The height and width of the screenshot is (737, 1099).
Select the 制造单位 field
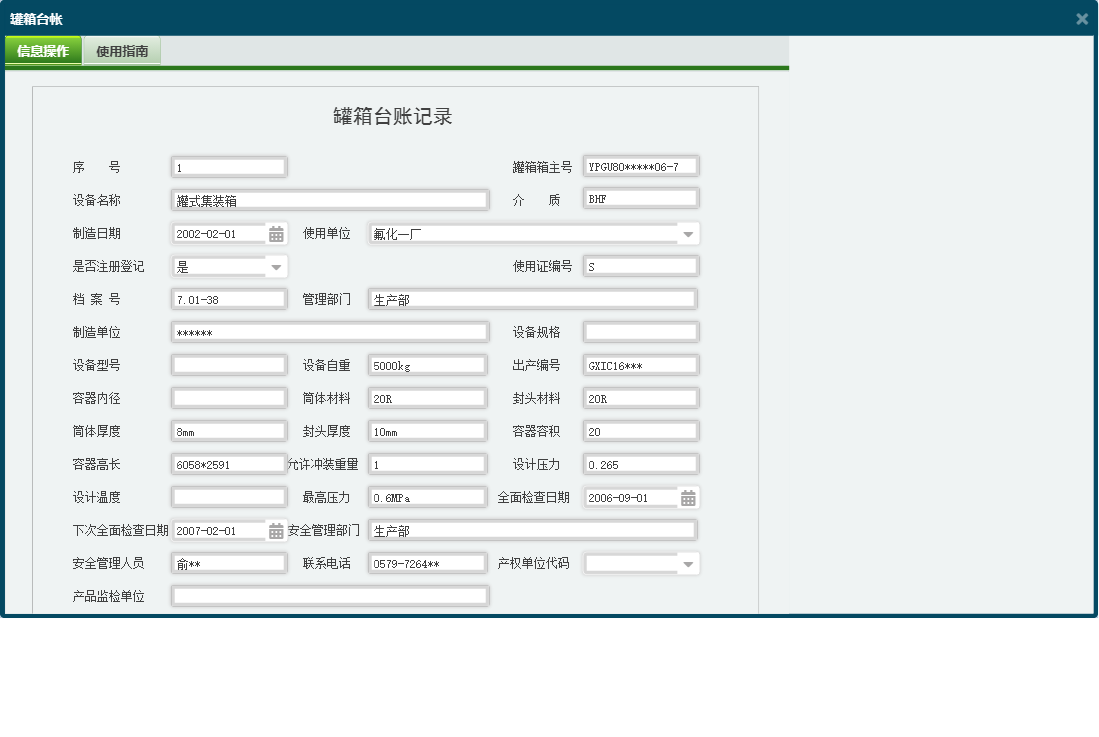click(330, 331)
